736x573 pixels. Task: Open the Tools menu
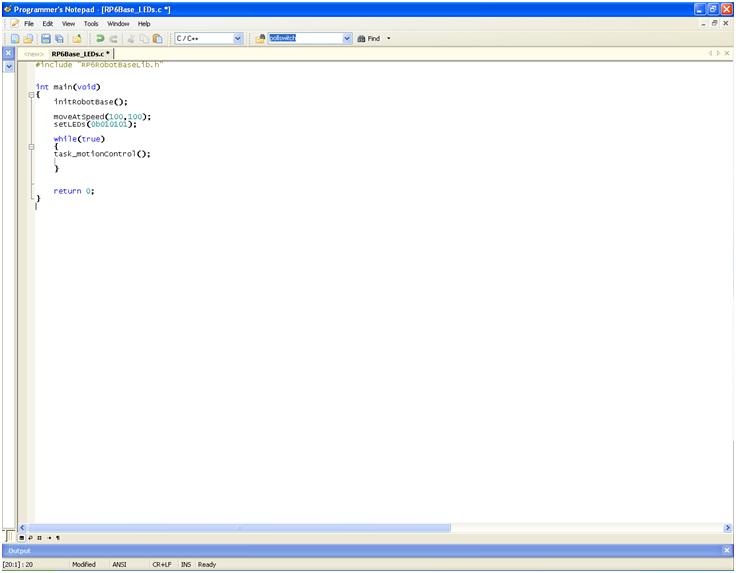(x=91, y=23)
